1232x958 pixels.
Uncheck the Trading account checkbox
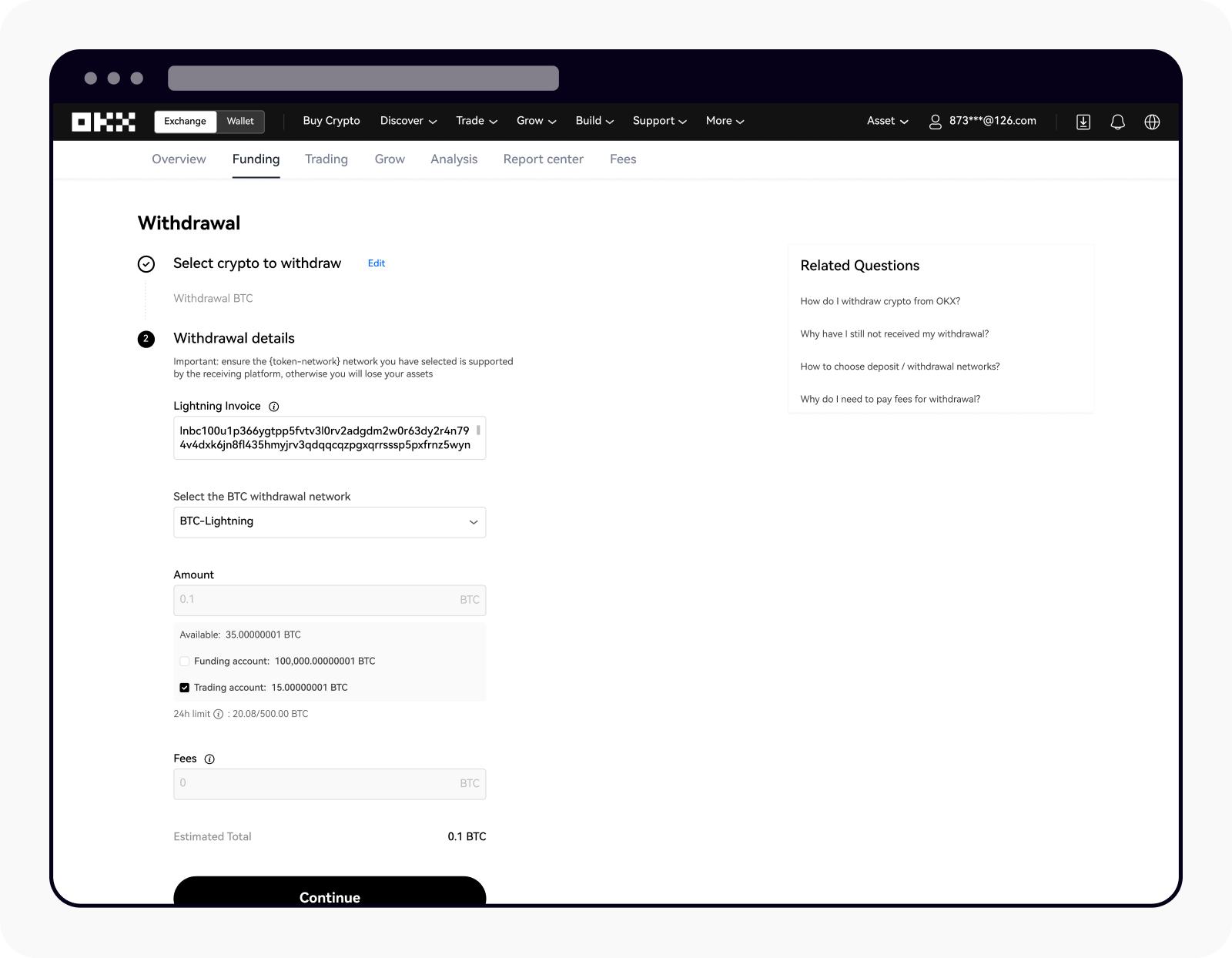(185, 688)
